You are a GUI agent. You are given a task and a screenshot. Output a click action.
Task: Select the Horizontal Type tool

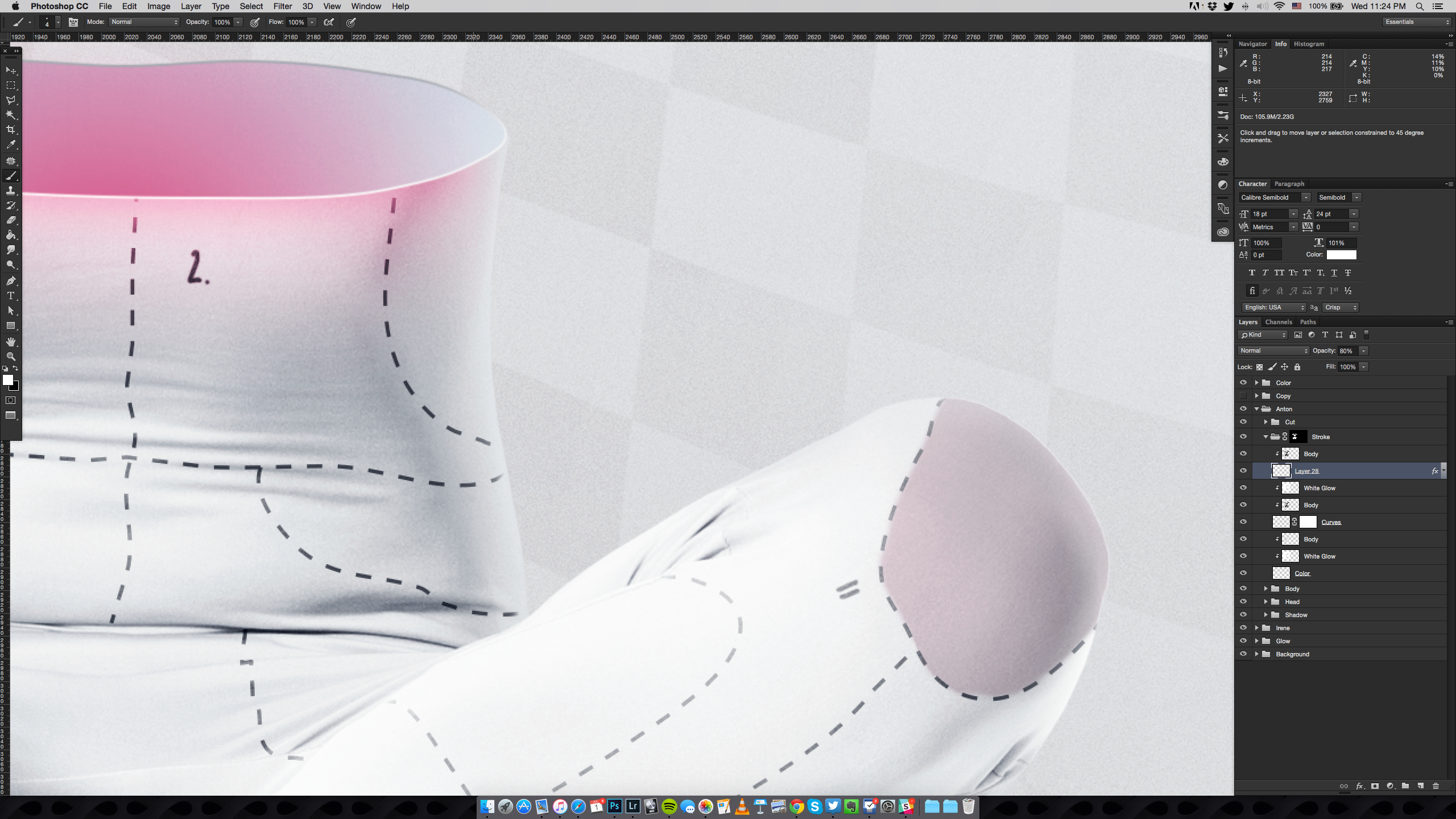[x=11, y=296]
